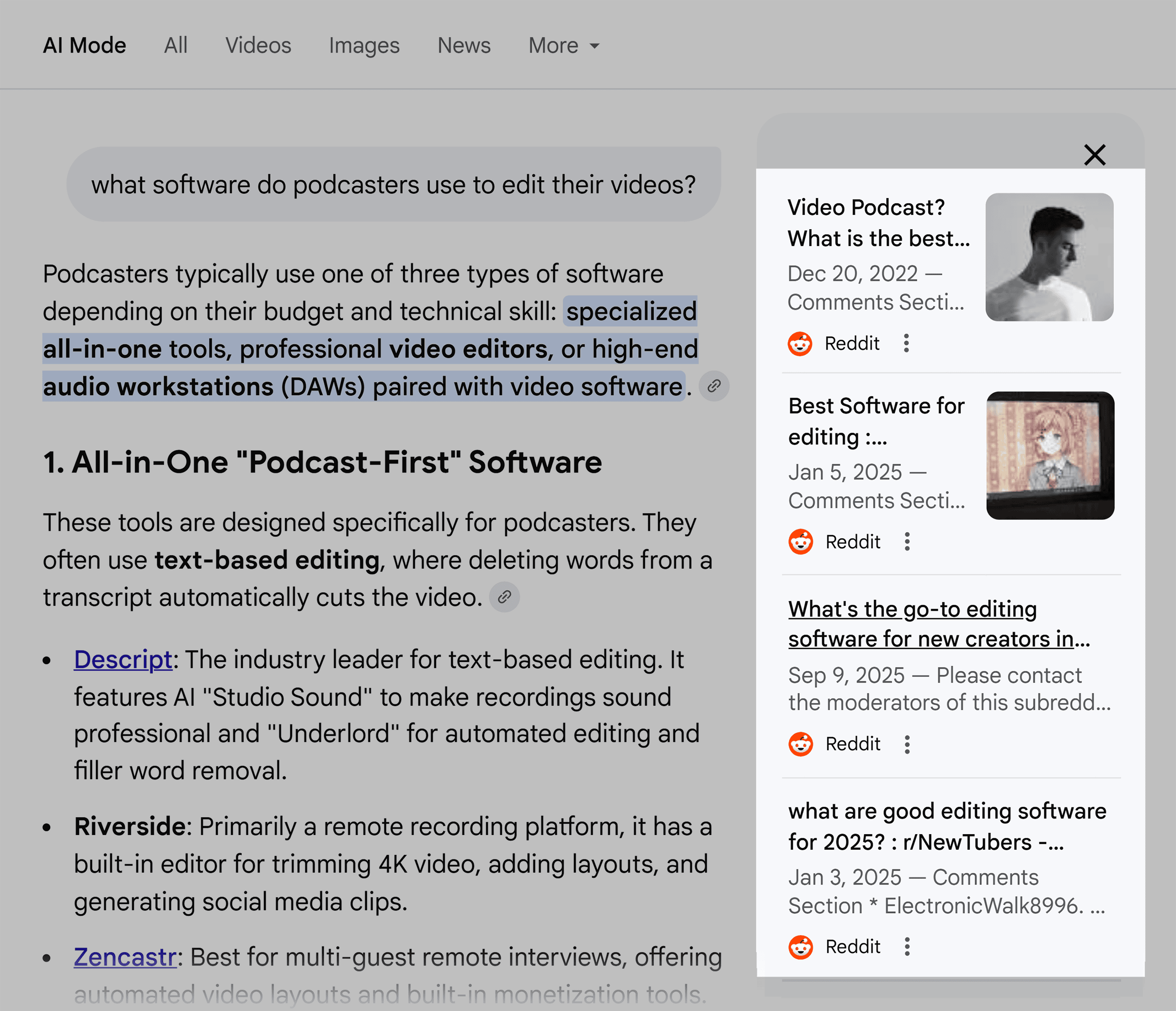Click the Reddit icon on the Video Podcast result

click(x=801, y=343)
